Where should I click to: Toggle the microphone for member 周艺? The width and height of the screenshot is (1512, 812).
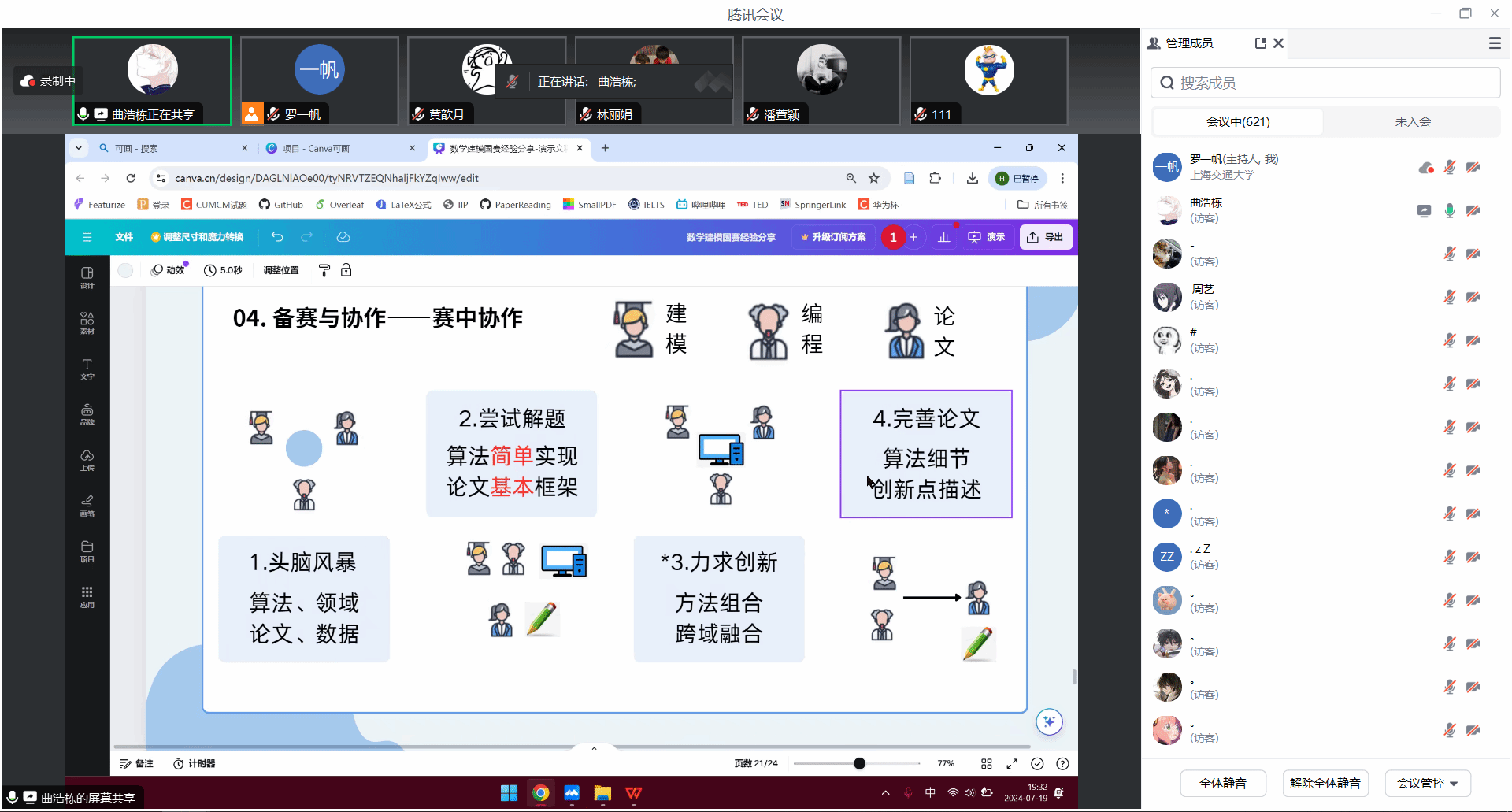(x=1449, y=297)
